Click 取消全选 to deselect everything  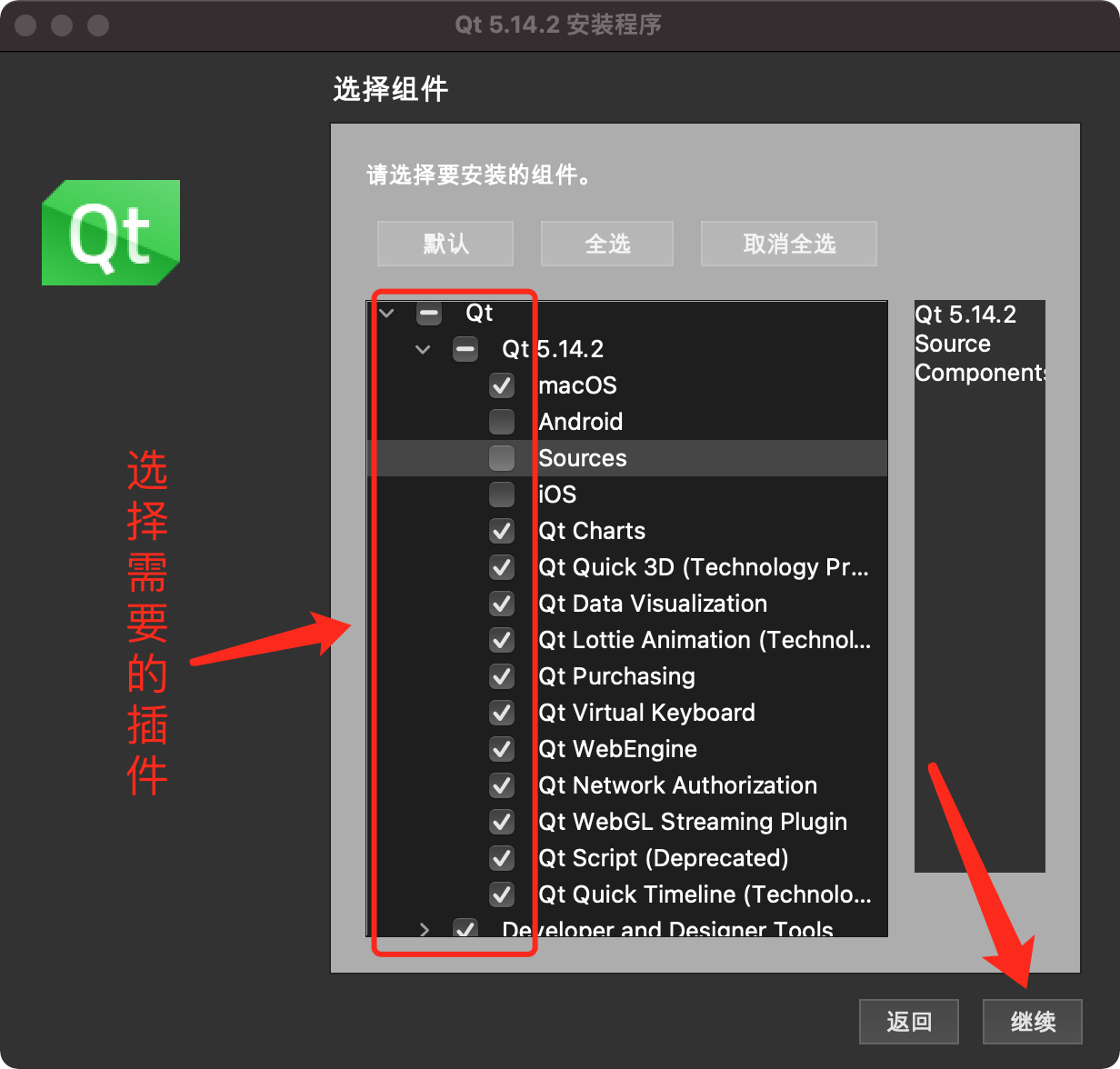click(788, 243)
